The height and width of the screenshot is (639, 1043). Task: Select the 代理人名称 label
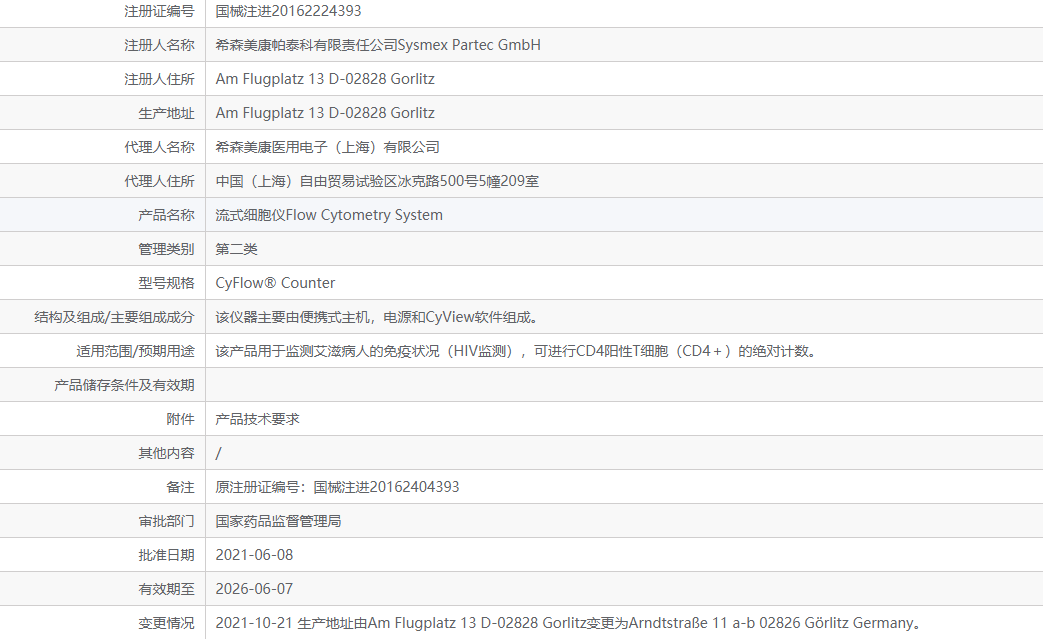coord(159,147)
